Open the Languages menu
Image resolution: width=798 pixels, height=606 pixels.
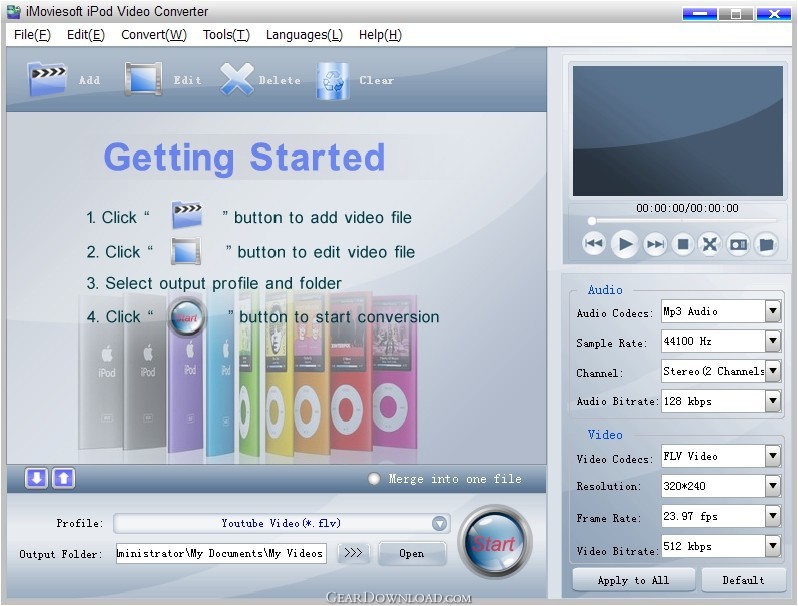[x=304, y=35]
